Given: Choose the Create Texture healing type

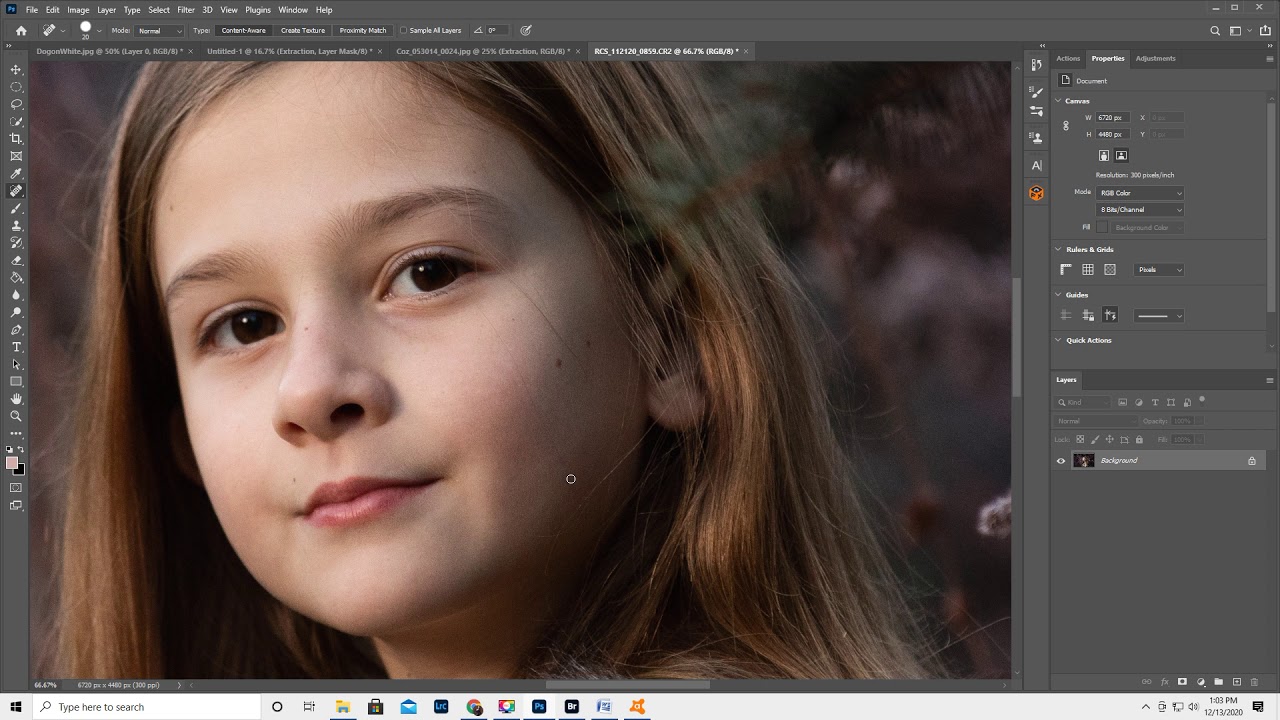Looking at the screenshot, I should click(x=303, y=30).
